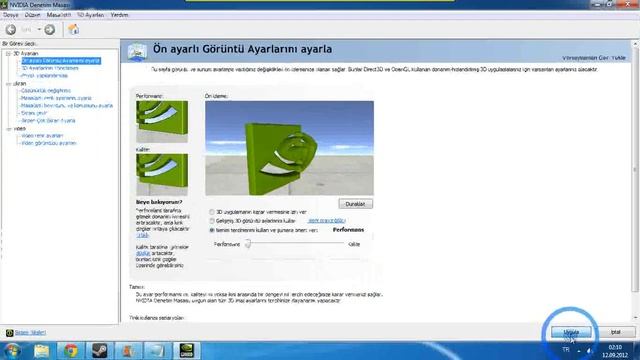Click the Uygula button

click(x=571, y=332)
